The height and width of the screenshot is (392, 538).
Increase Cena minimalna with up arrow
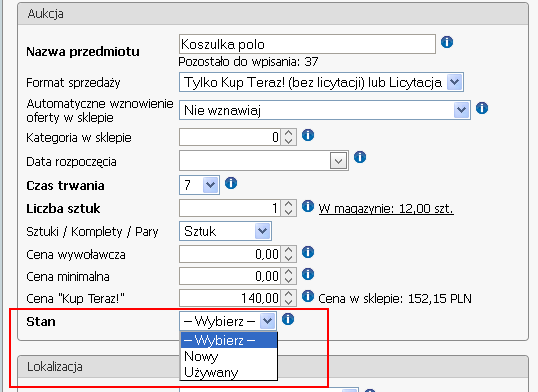tap(289, 272)
